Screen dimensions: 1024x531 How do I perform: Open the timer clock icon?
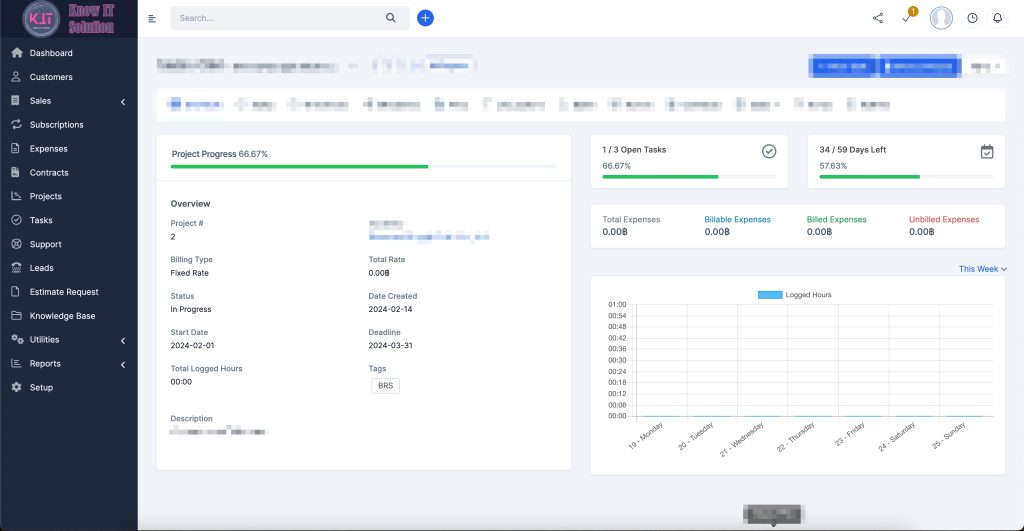[972, 18]
